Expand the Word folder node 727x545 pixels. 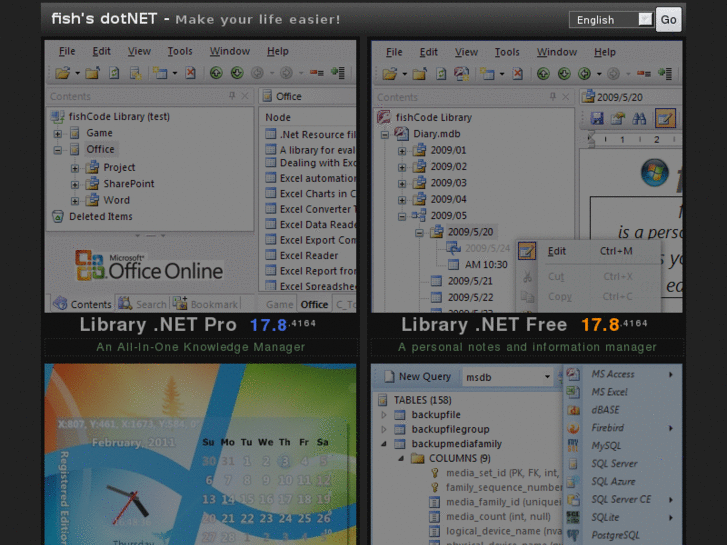pyautogui.click(x=75, y=201)
